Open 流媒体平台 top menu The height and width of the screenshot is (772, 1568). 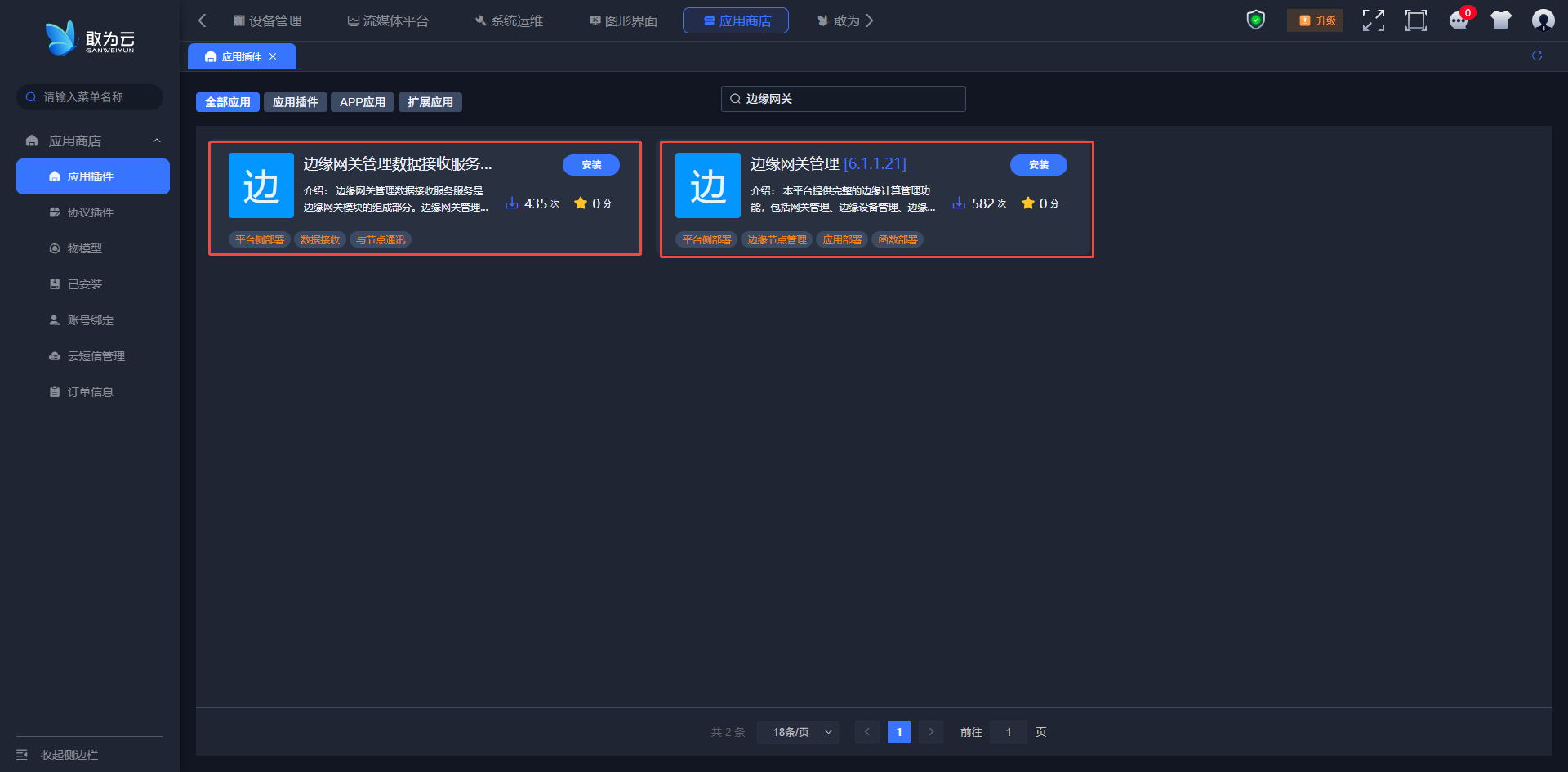pyautogui.click(x=388, y=20)
